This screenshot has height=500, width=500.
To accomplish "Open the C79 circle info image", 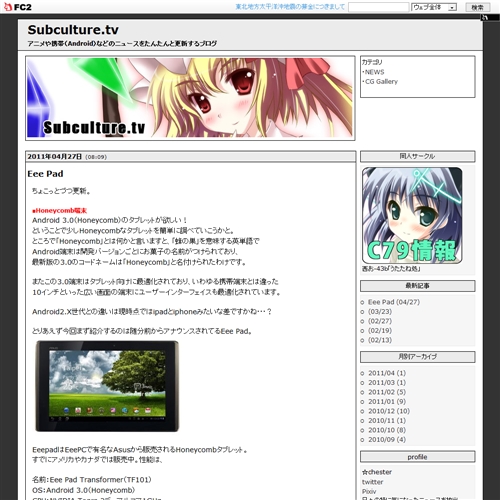I will click(x=412, y=215).
